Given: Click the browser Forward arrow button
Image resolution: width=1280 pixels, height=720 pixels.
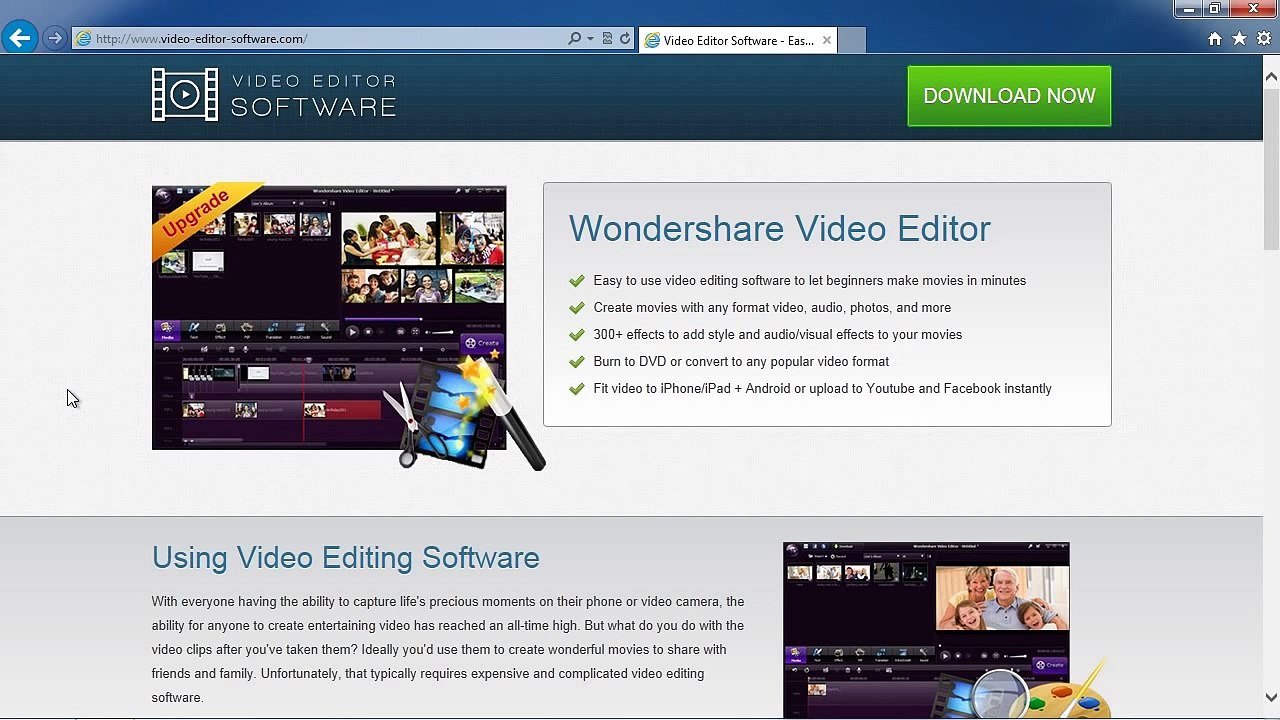Looking at the screenshot, I should tap(55, 39).
